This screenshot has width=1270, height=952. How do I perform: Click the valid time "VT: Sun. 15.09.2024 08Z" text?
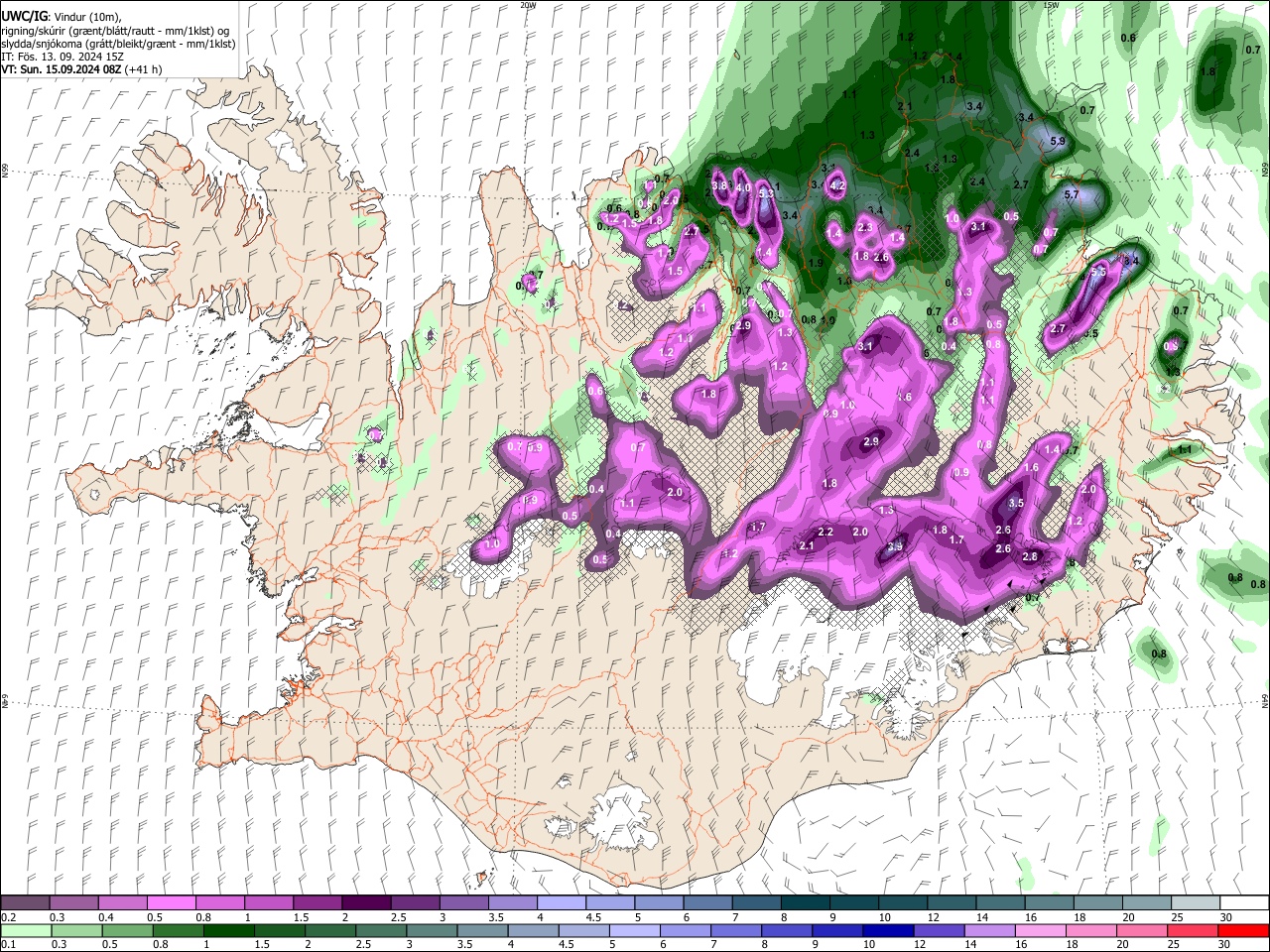62,69
